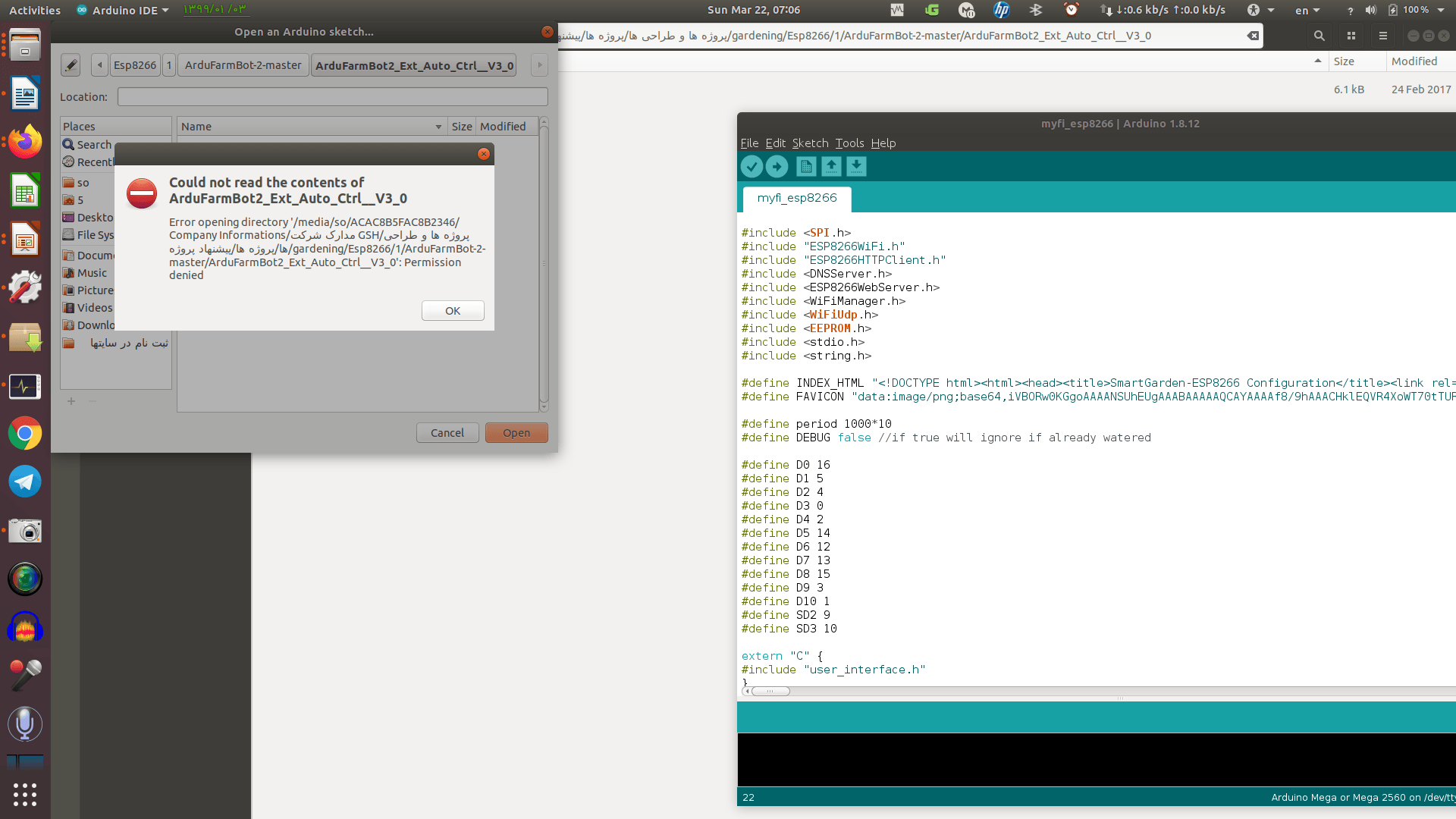Open LibreOffice Writer from the dock
The width and height of the screenshot is (1456, 819).
tap(25, 94)
